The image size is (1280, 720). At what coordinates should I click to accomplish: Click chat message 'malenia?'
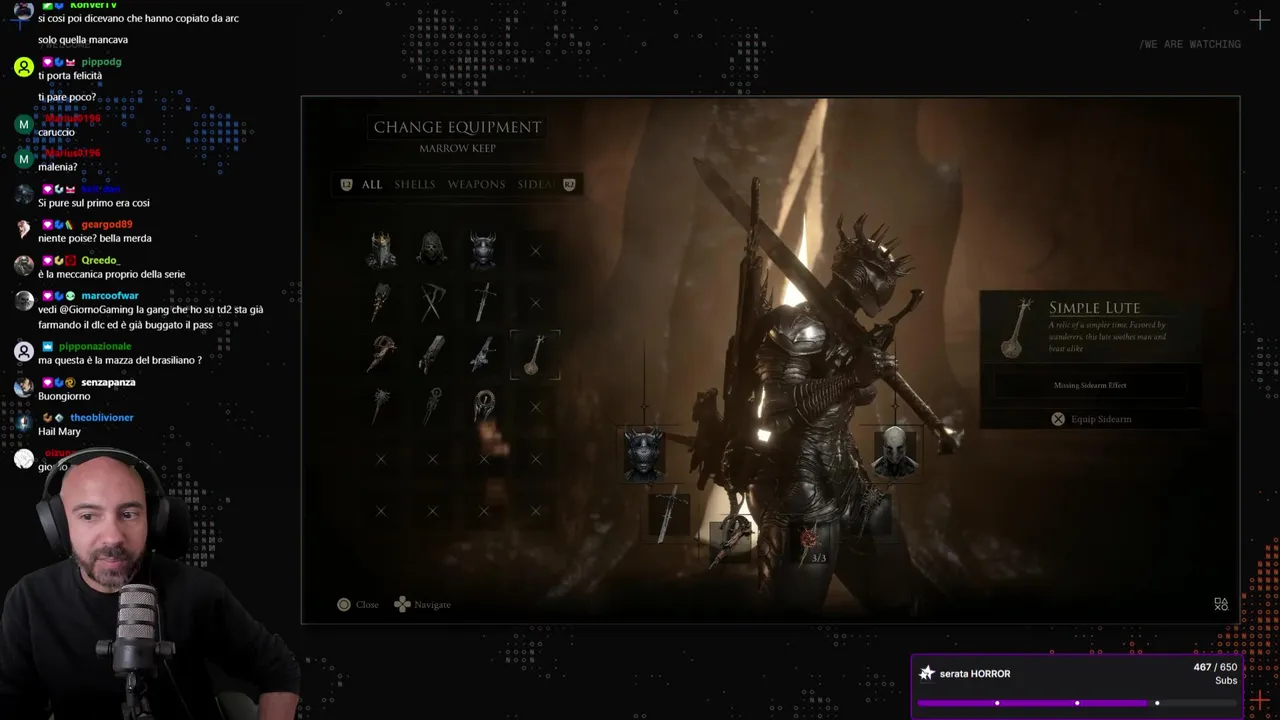point(57,167)
